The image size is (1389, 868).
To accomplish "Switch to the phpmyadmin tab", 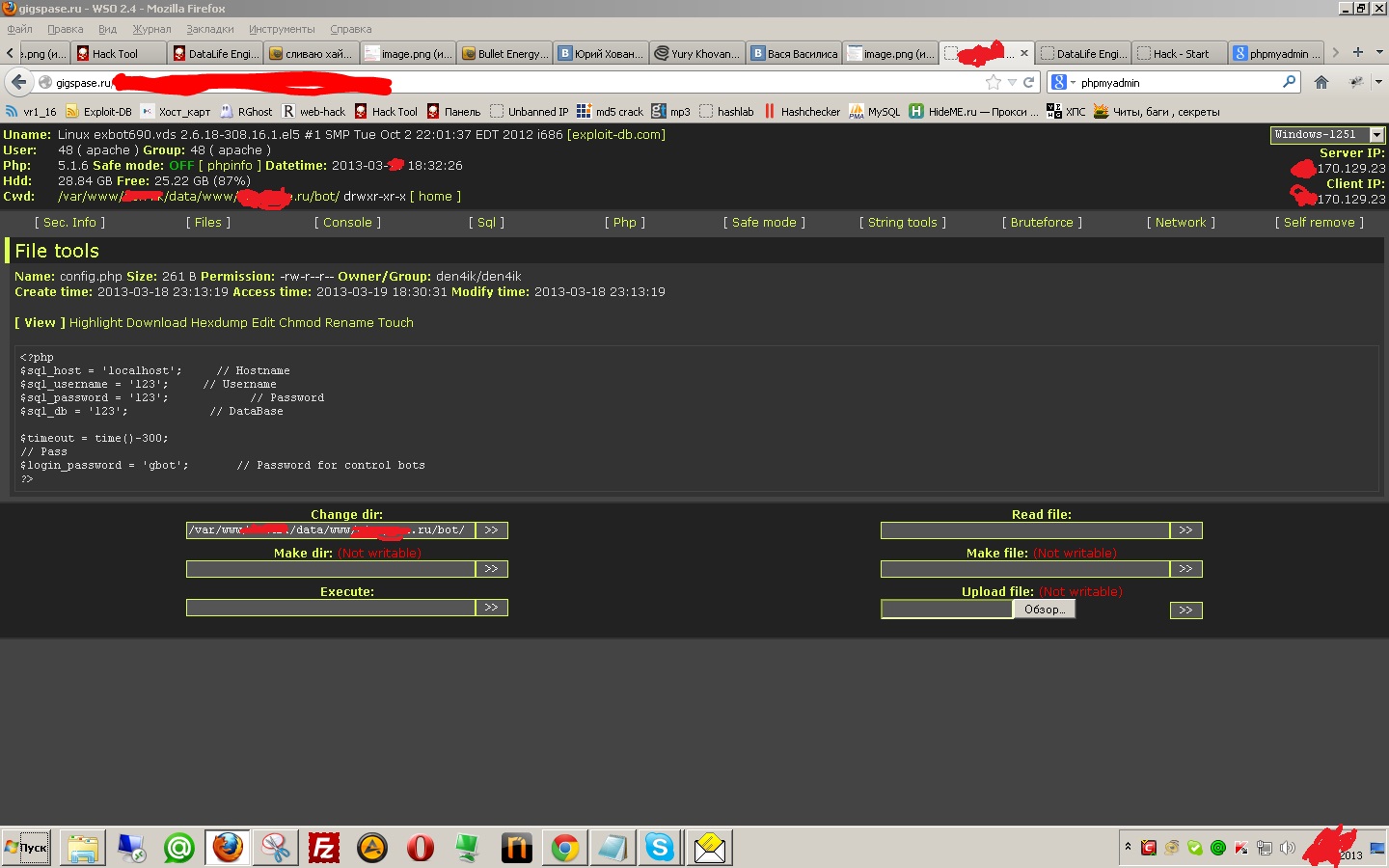I will (1276, 53).
